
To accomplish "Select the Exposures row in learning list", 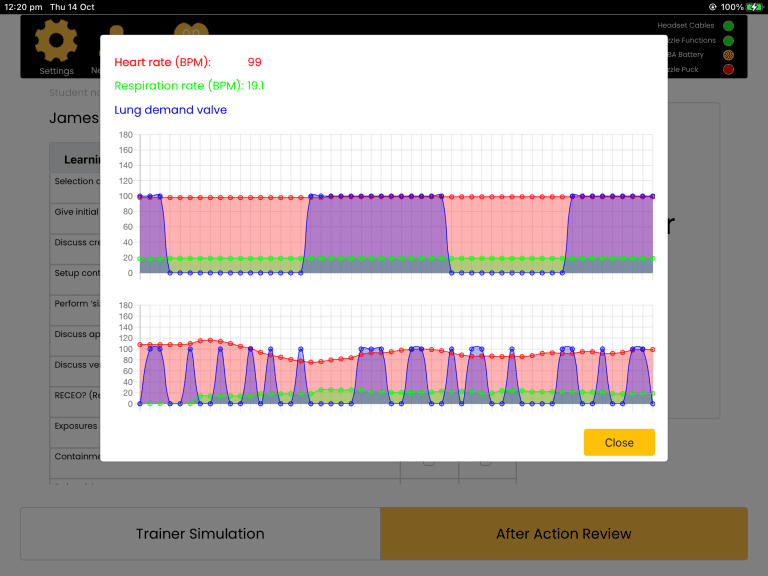I will pyautogui.click(x=76, y=426).
